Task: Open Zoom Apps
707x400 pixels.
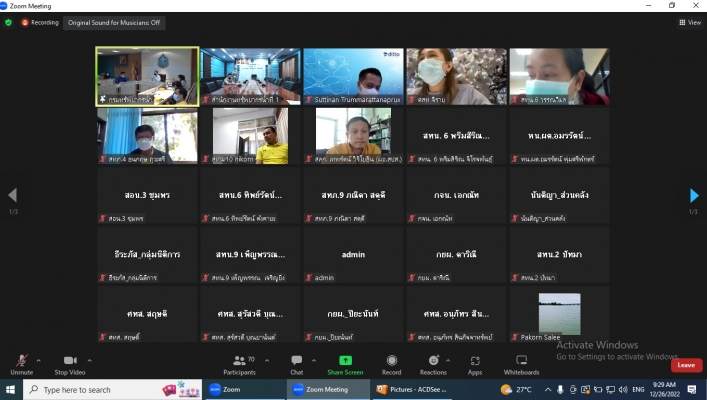Action: tap(475, 365)
